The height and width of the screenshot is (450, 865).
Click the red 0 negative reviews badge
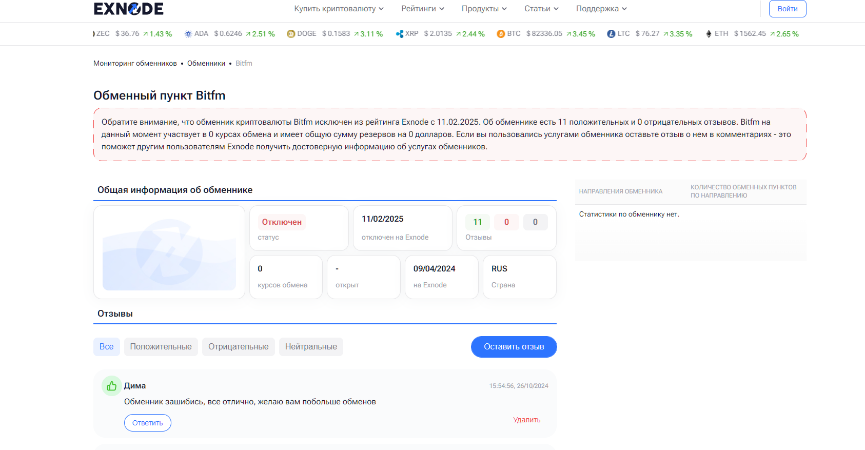coord(506,222)
